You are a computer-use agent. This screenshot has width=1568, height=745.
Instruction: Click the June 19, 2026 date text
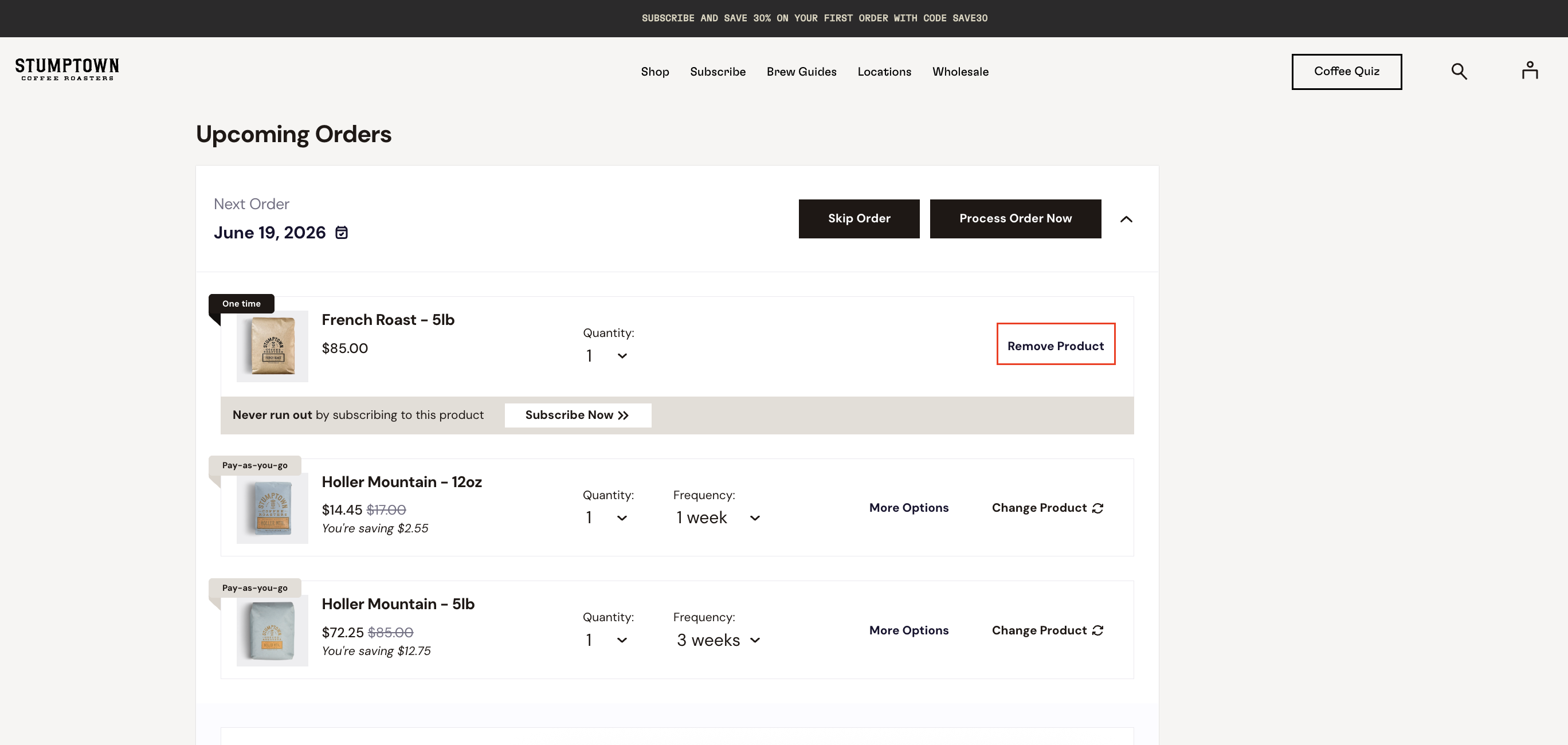[270, 233]
